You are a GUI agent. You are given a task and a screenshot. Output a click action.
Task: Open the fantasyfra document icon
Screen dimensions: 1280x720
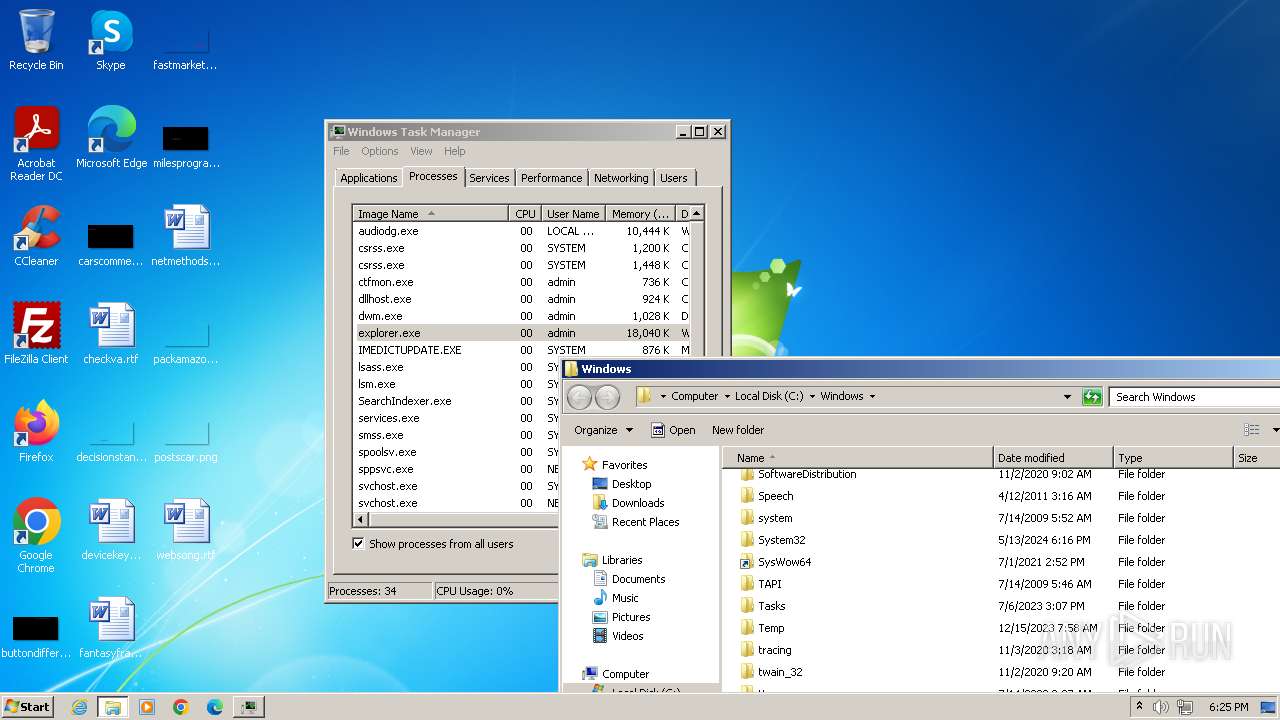[x=111, y=628]
